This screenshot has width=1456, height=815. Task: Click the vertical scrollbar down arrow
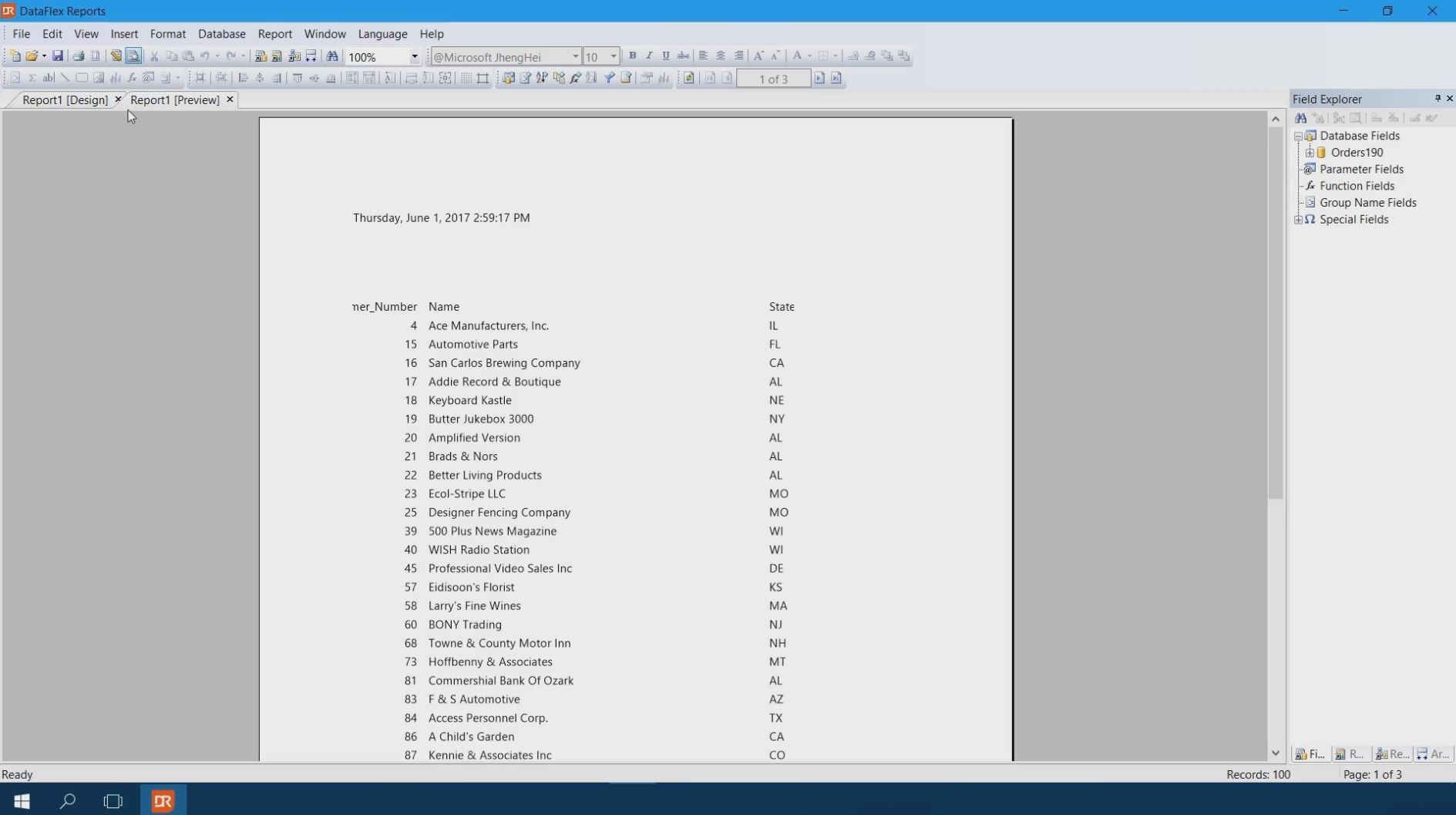pos(1276,753)
